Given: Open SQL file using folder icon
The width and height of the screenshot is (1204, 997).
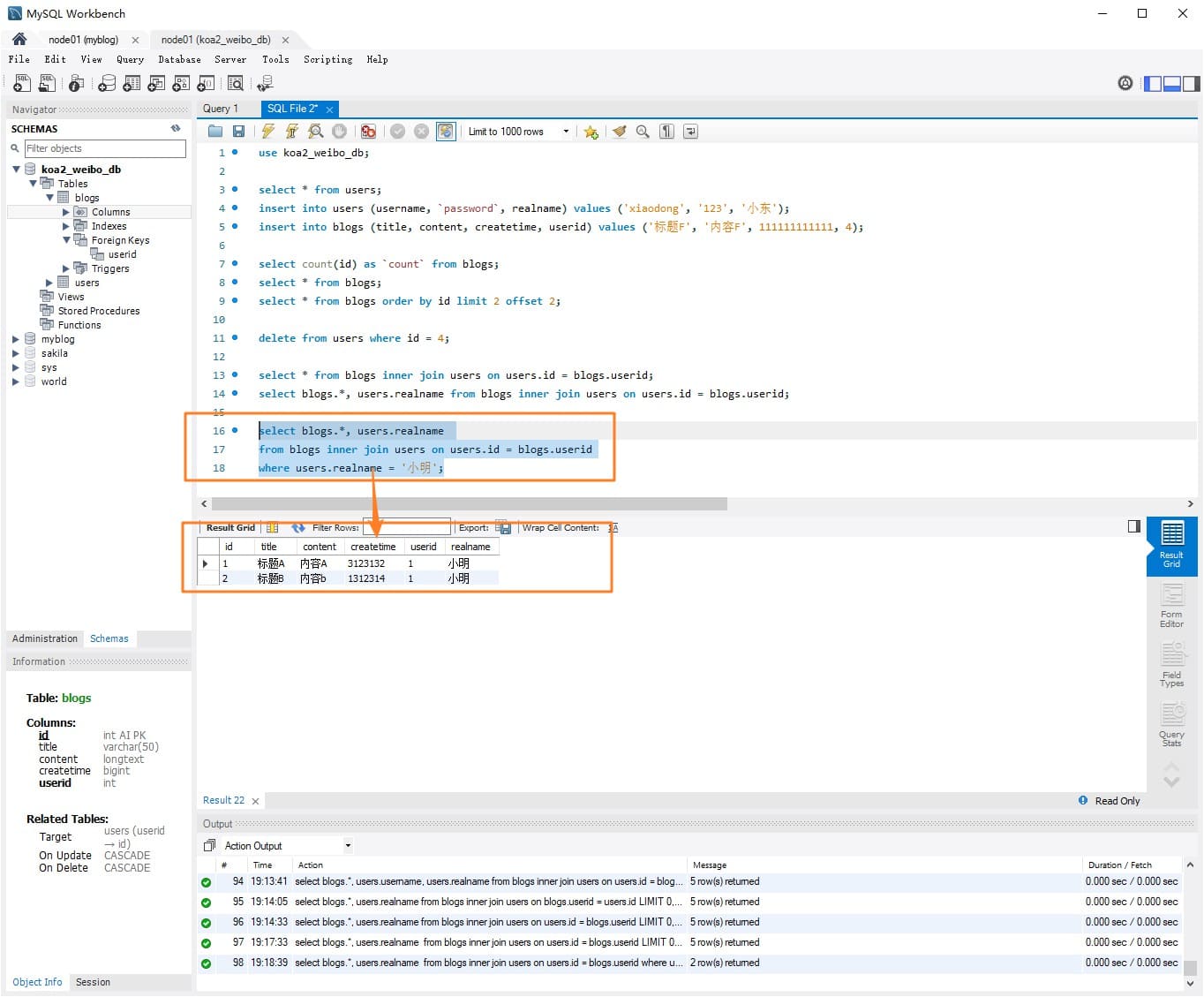Looking at the screenshot, I should [215, 132].
